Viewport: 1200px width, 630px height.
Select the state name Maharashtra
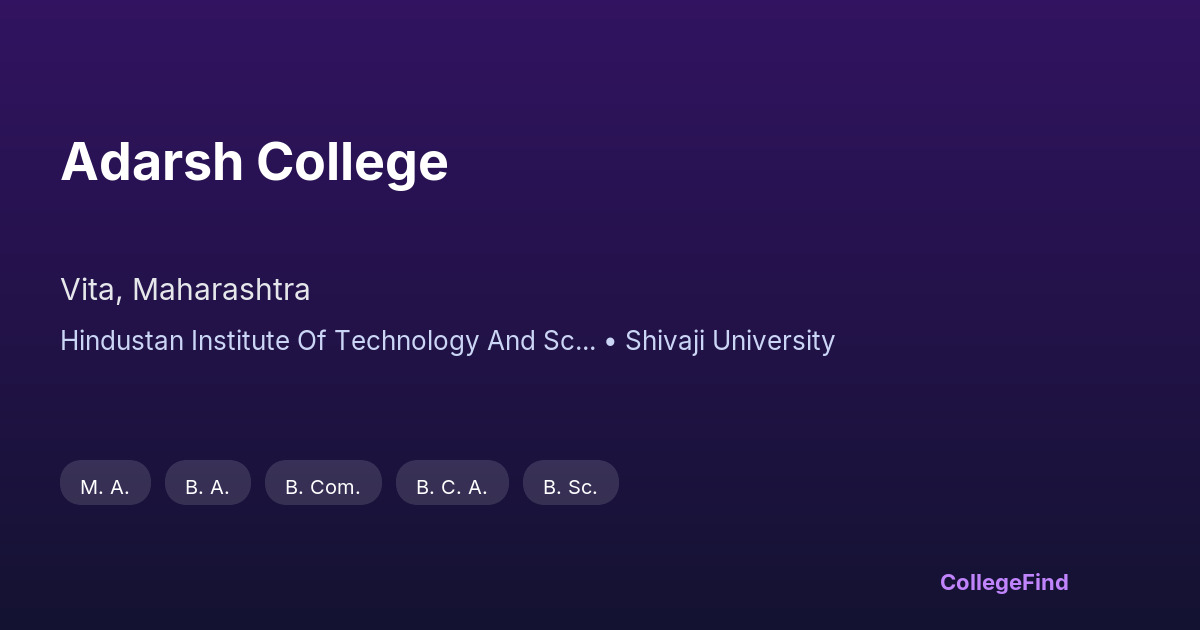coord(221,290)
